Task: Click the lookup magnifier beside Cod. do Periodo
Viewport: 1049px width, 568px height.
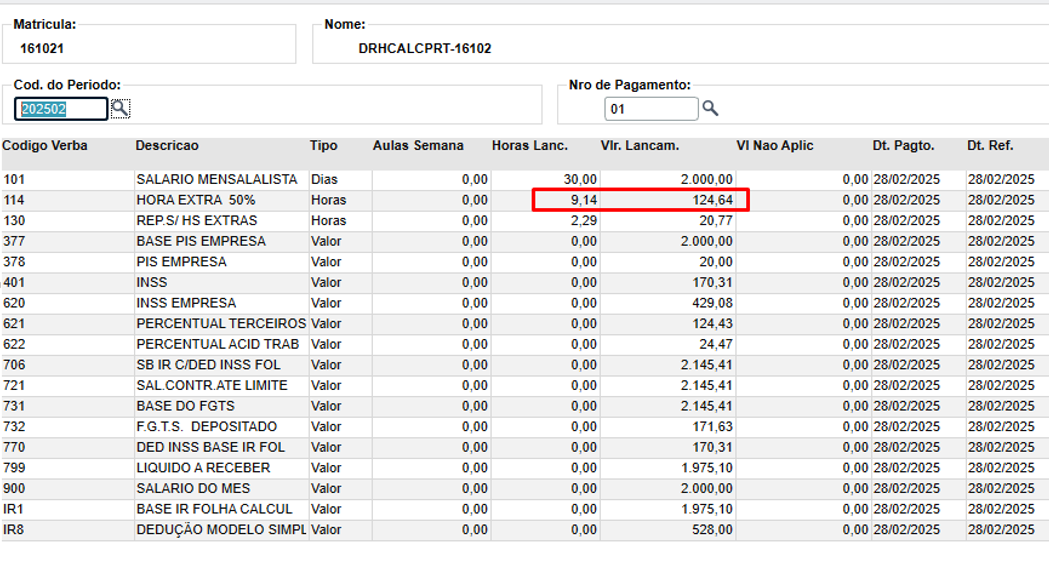Action: pos(120,108)
